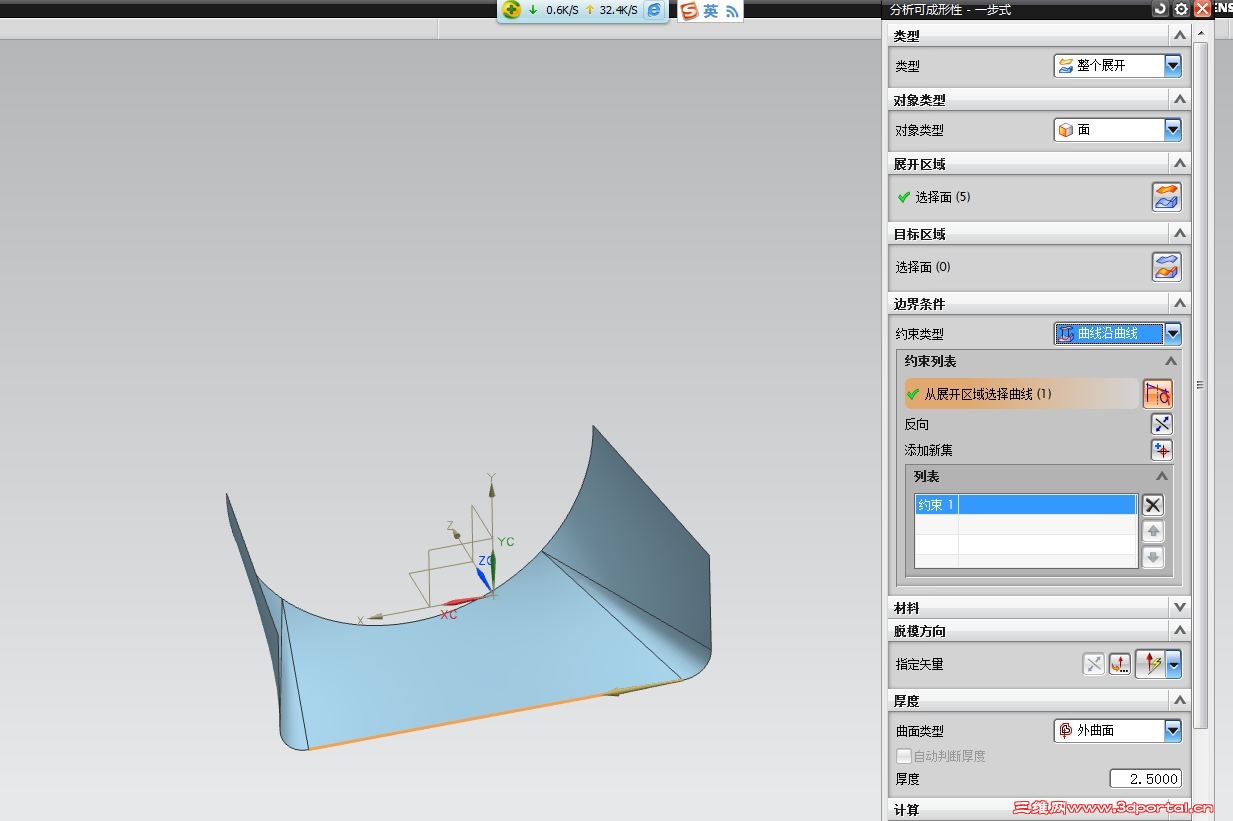Click the move down arrow beside the list
Image resolution: width=1233 pixels, height=821 pixels.
coord(1154,558)
